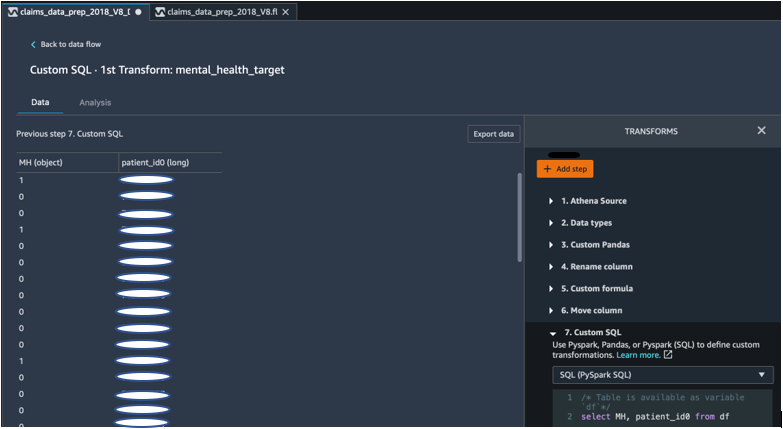This screenshot has width=783, height=429.
Task: Click the Add step button
Action: 565,169
